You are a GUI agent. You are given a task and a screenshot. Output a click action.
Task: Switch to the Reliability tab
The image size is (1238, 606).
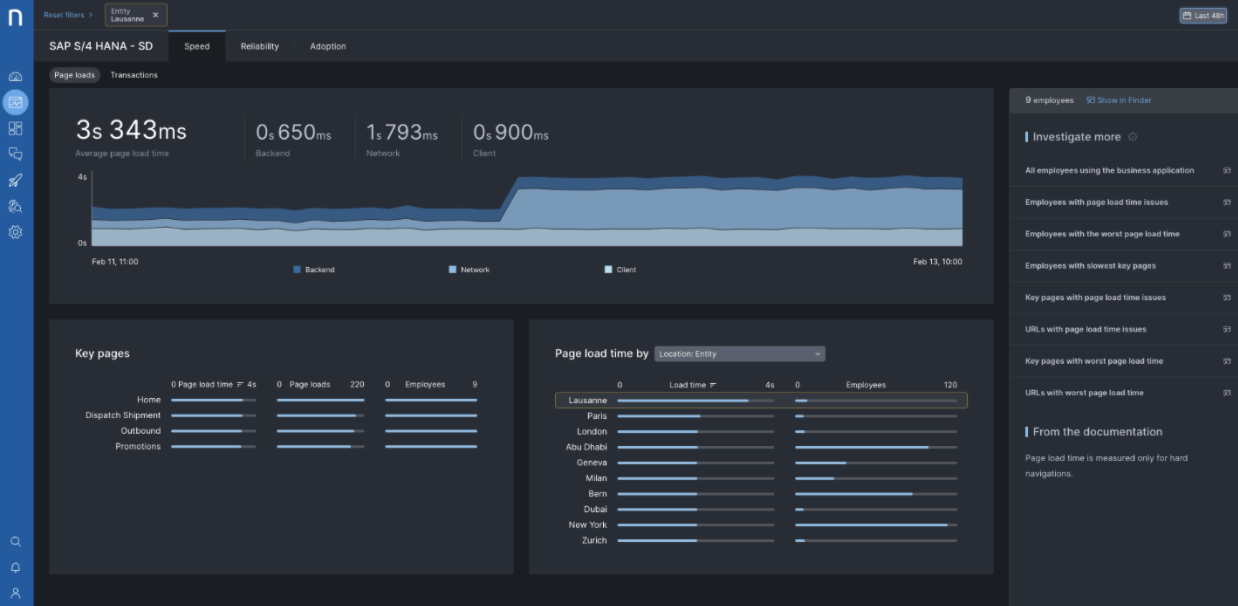259,46
